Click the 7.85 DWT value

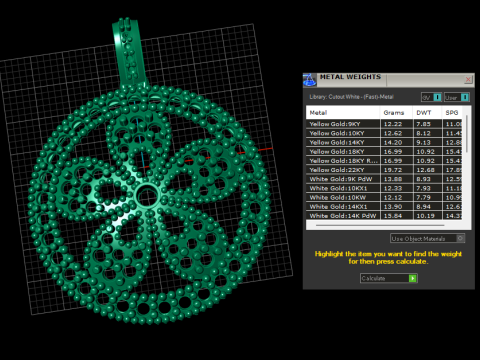(423, 124)
